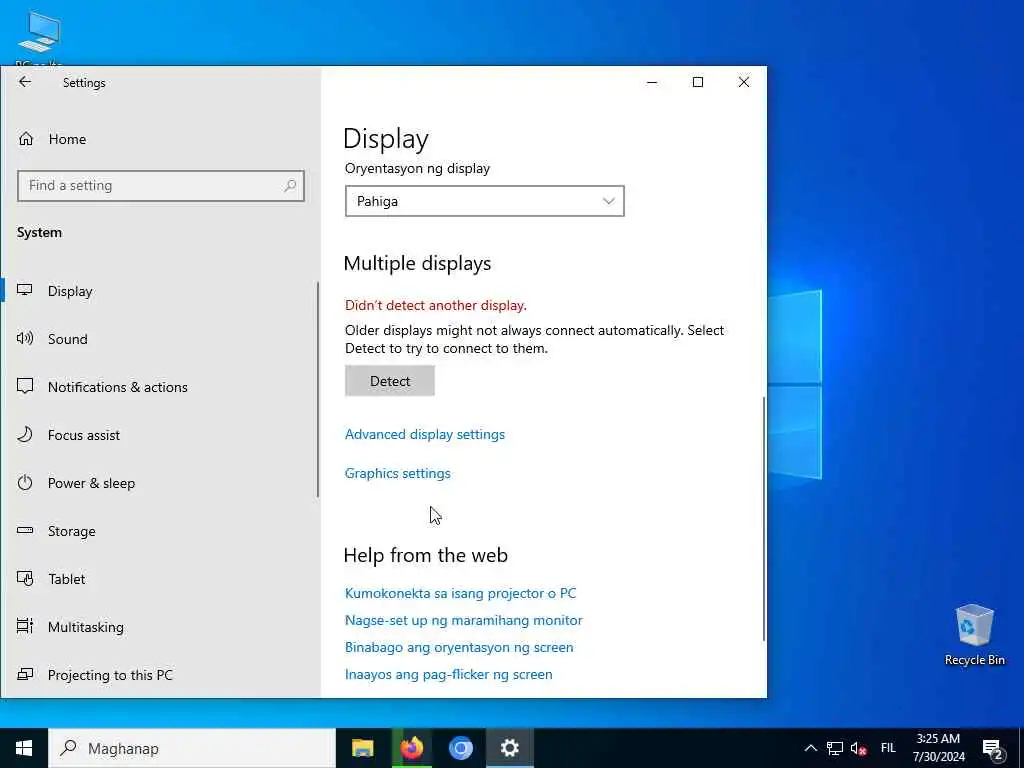Launch Firefox from the taskbar
This screenshot has height=768, width=1024.
coord(411,748)
